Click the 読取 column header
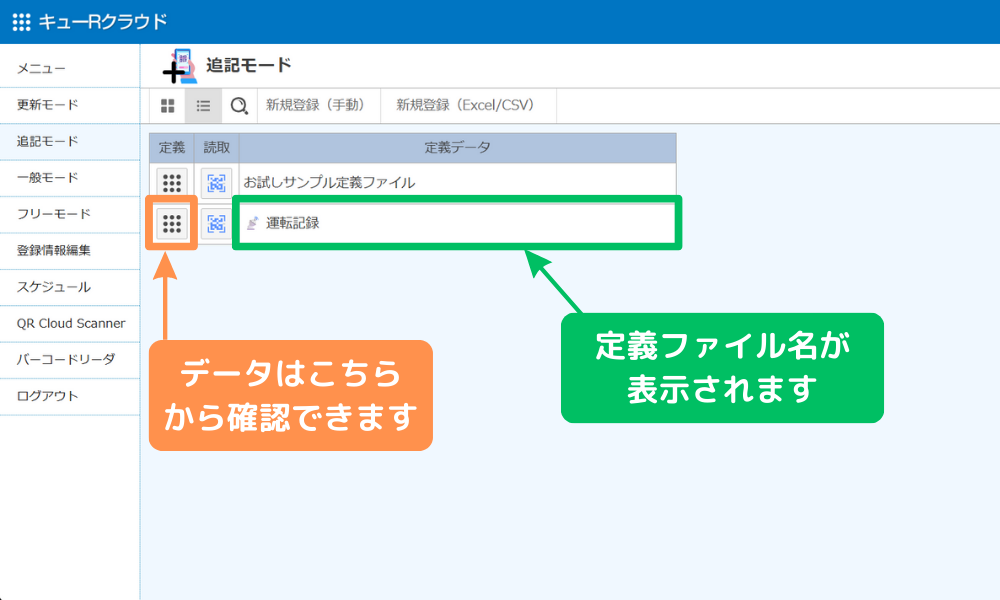This screenshot has width=1000, height=600. coord(217,148)
